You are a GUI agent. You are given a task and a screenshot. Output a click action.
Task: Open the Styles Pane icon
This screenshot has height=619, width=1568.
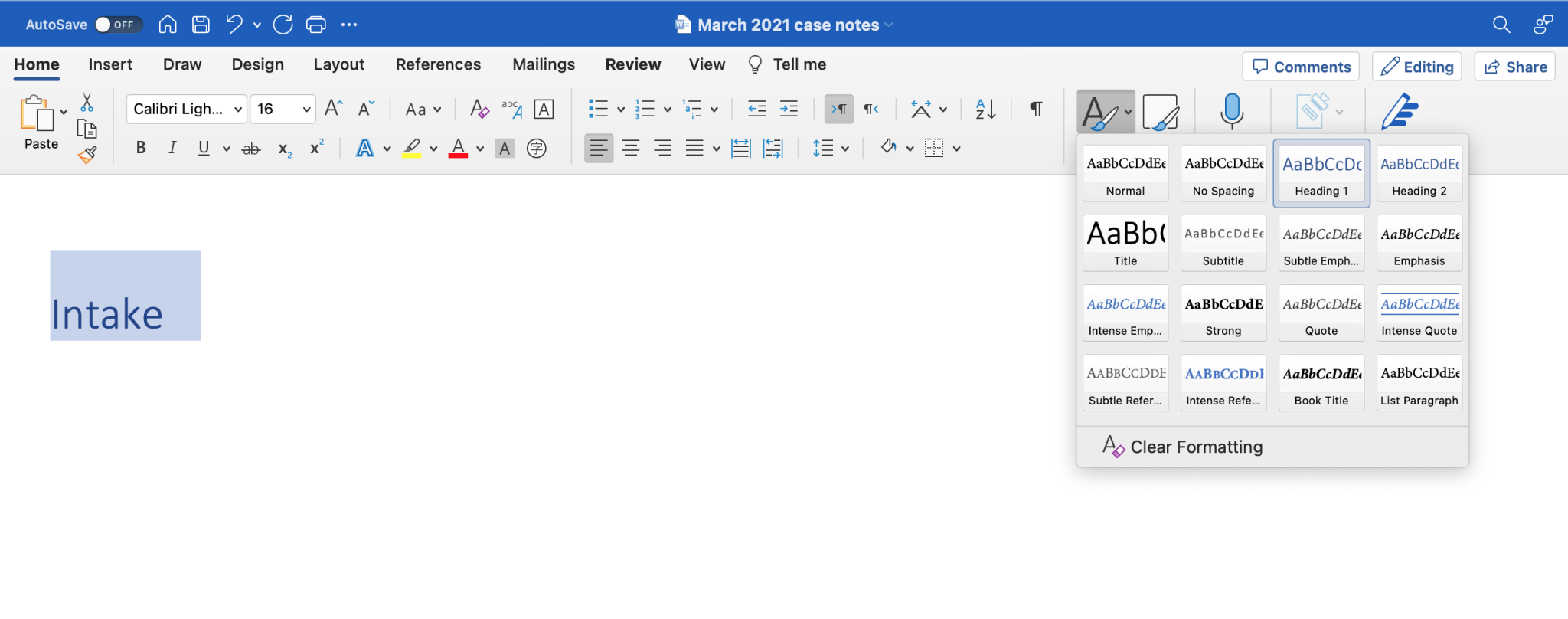[1160, 112]
